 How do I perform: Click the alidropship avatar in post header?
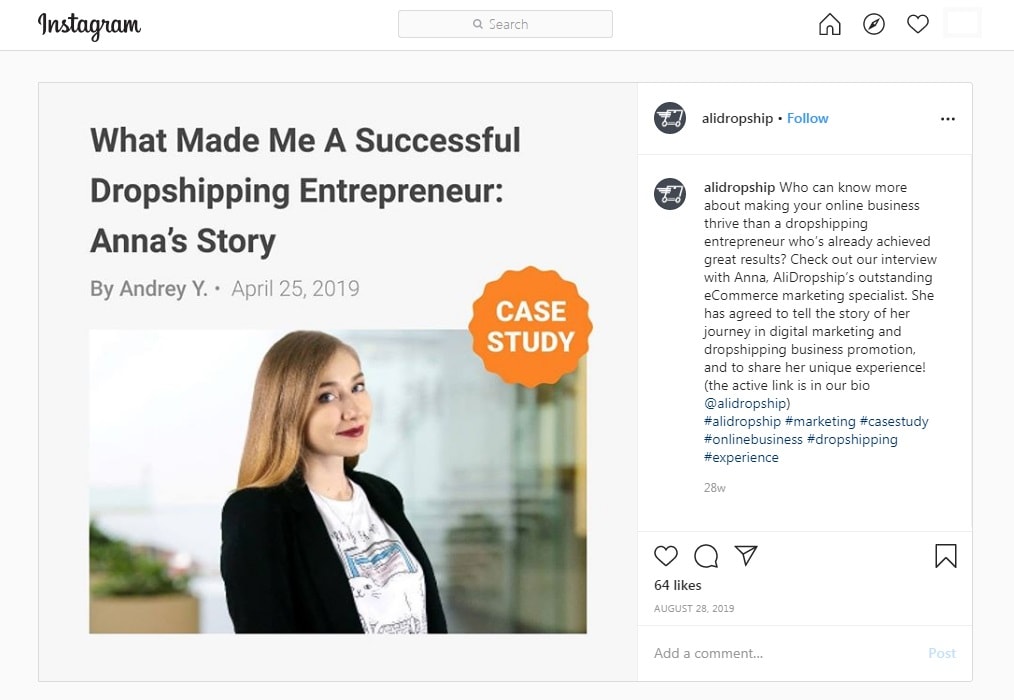[x=670, y=118]
